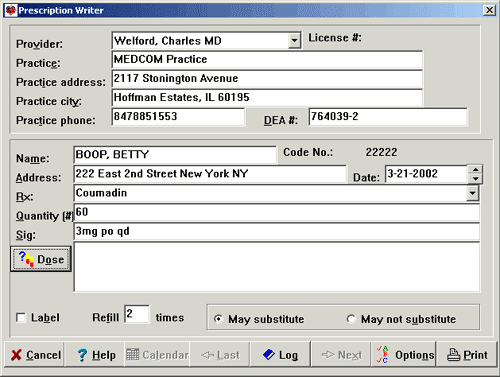Viewport: 500px width, 377px height.
Task: Open the Rx medication dropdown
Action: tap(472, 193)
